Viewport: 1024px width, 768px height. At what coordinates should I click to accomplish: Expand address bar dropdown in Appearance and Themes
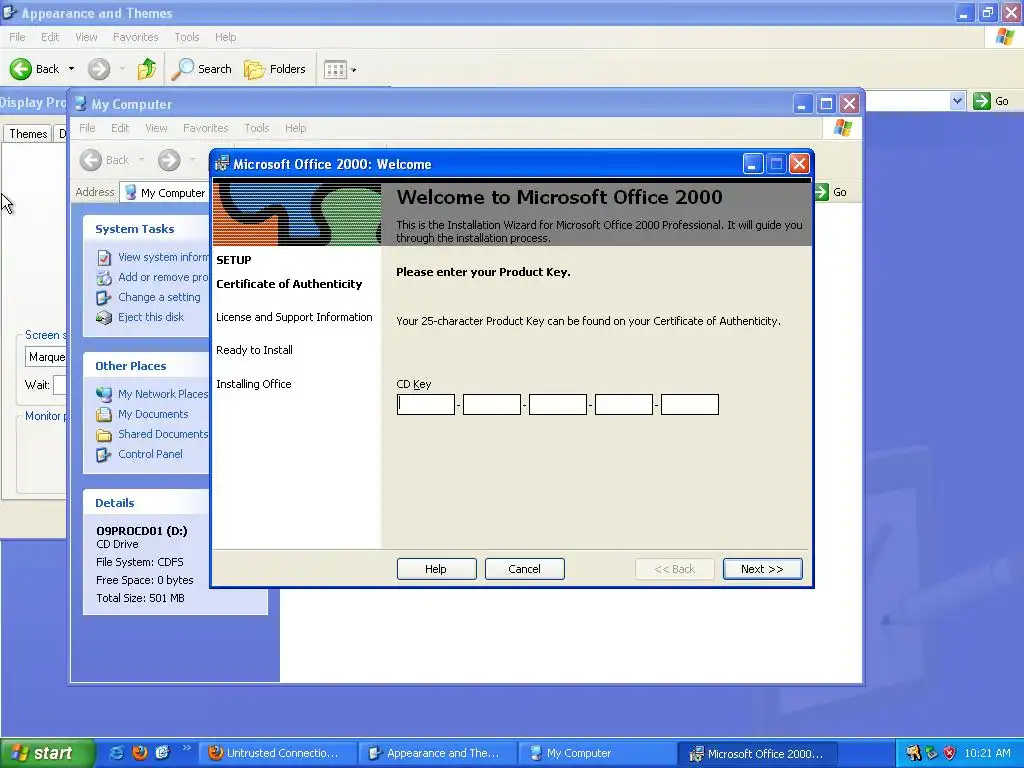click(957, 101)
